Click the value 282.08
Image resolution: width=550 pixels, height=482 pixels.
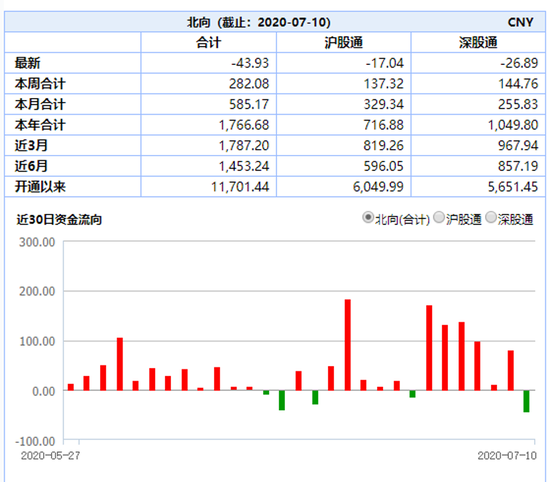click(249, 83)
